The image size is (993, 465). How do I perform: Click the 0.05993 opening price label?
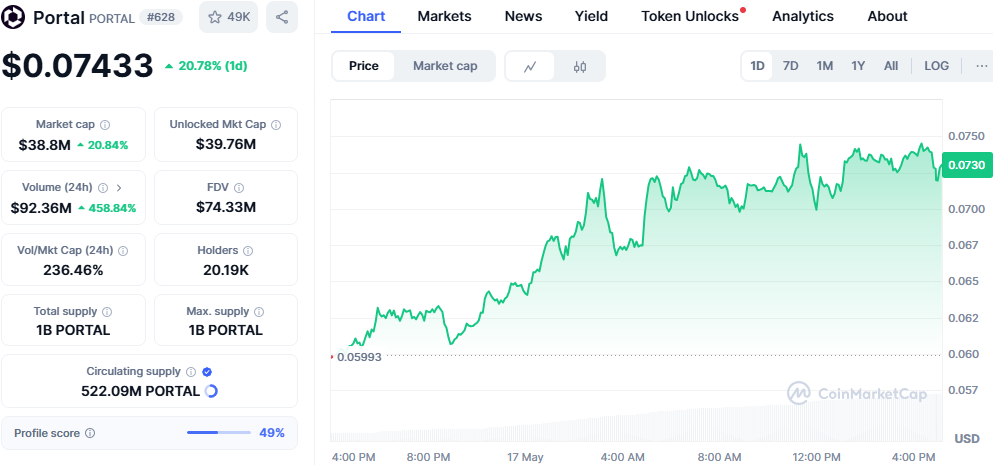(x=359, y=357)
